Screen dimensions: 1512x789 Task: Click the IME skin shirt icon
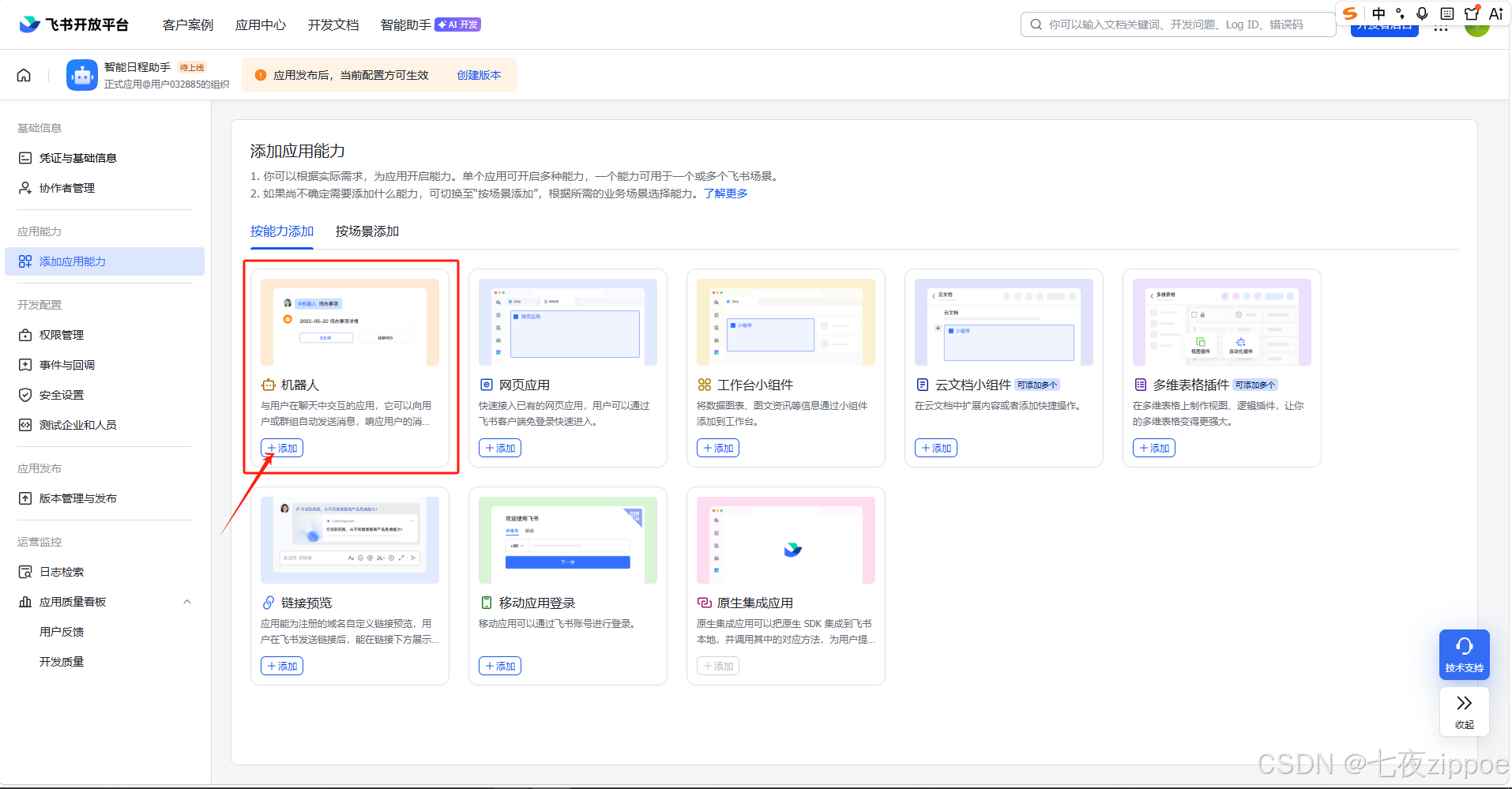(x=1472, y=13)
